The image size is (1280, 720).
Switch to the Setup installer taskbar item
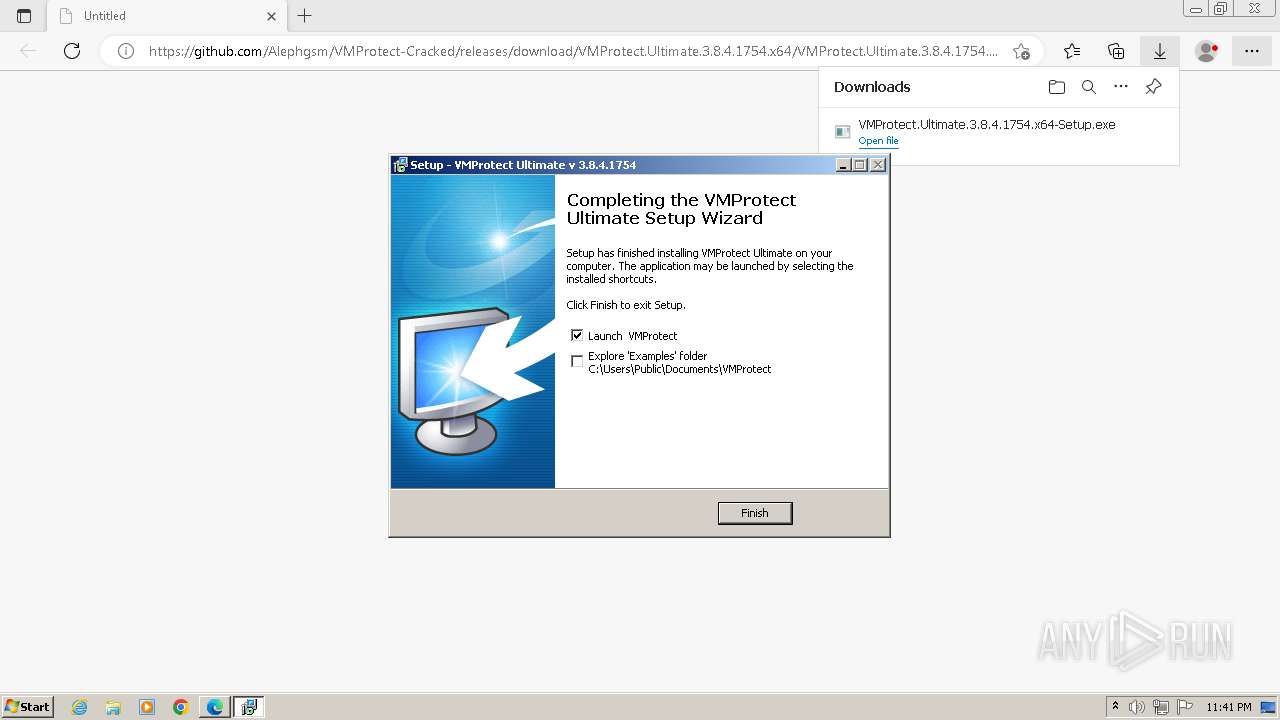tap(249, 707)
